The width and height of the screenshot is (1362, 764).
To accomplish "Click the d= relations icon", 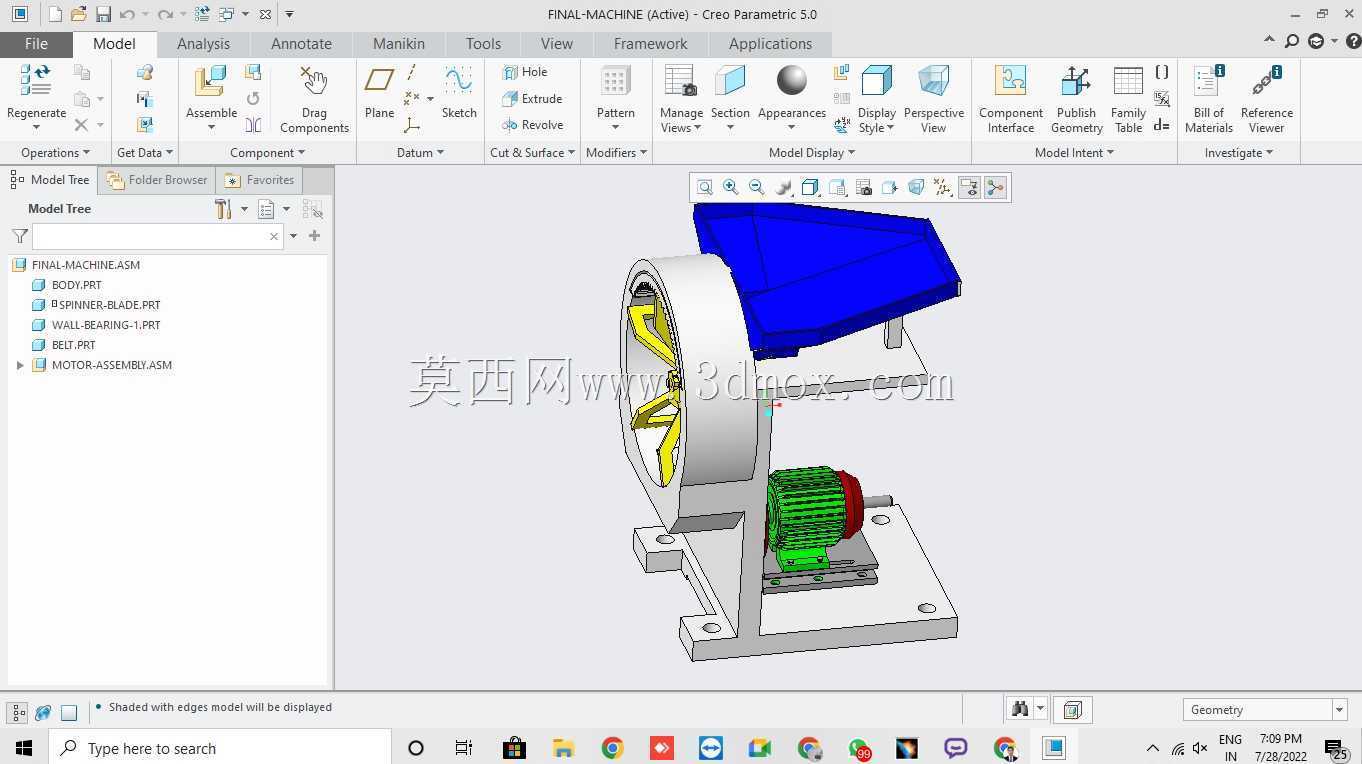I will click(x=1161, y=125).
